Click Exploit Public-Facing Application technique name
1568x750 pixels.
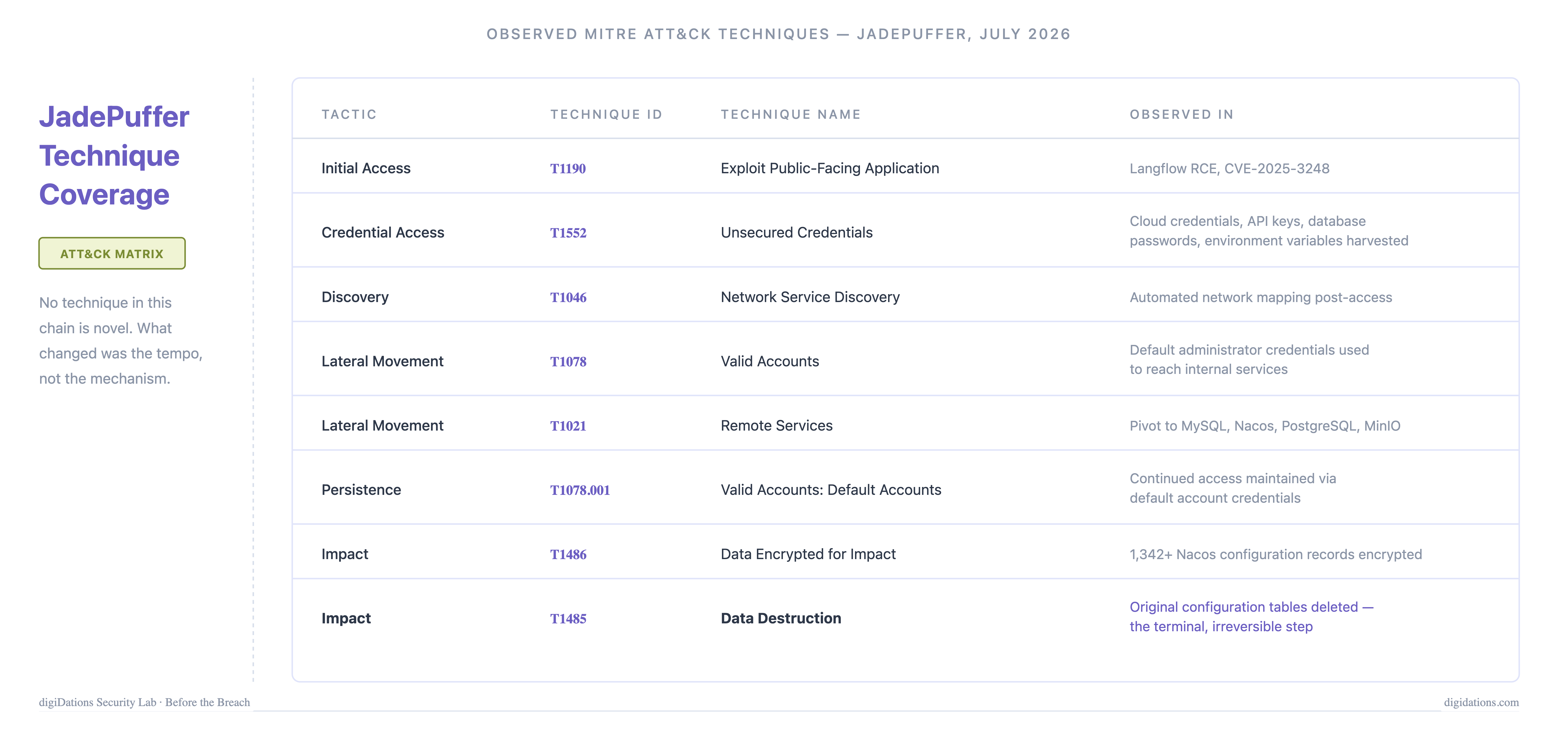pyautogui.click(x=830, y=168)
